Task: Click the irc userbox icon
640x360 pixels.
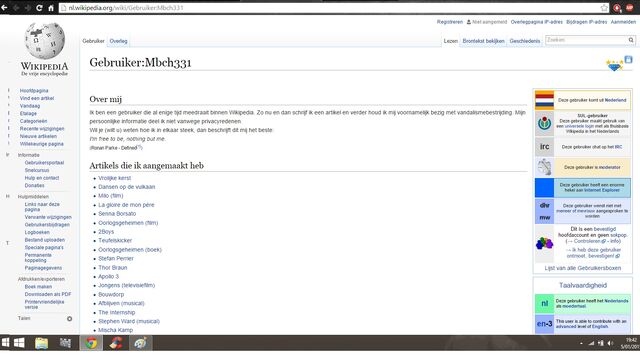Action: tap(544, 147)
